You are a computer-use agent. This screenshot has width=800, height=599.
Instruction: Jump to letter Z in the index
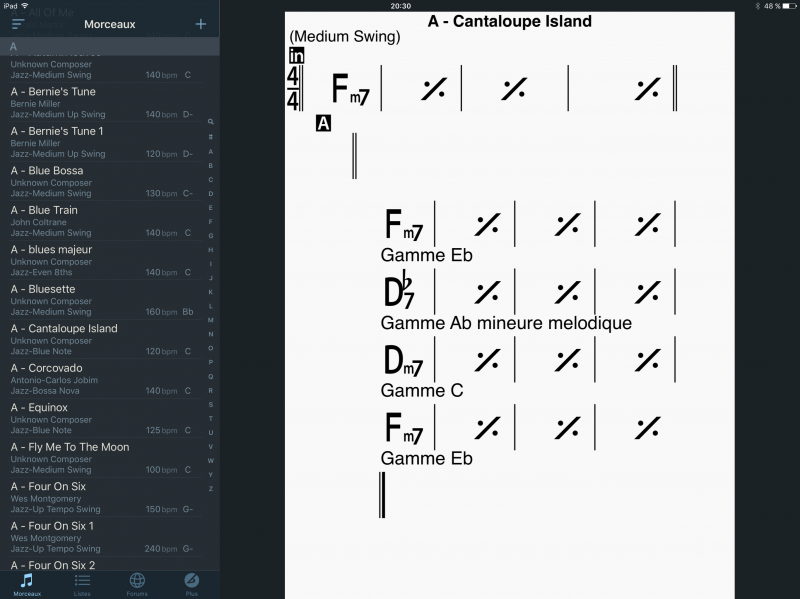(211, 489)
